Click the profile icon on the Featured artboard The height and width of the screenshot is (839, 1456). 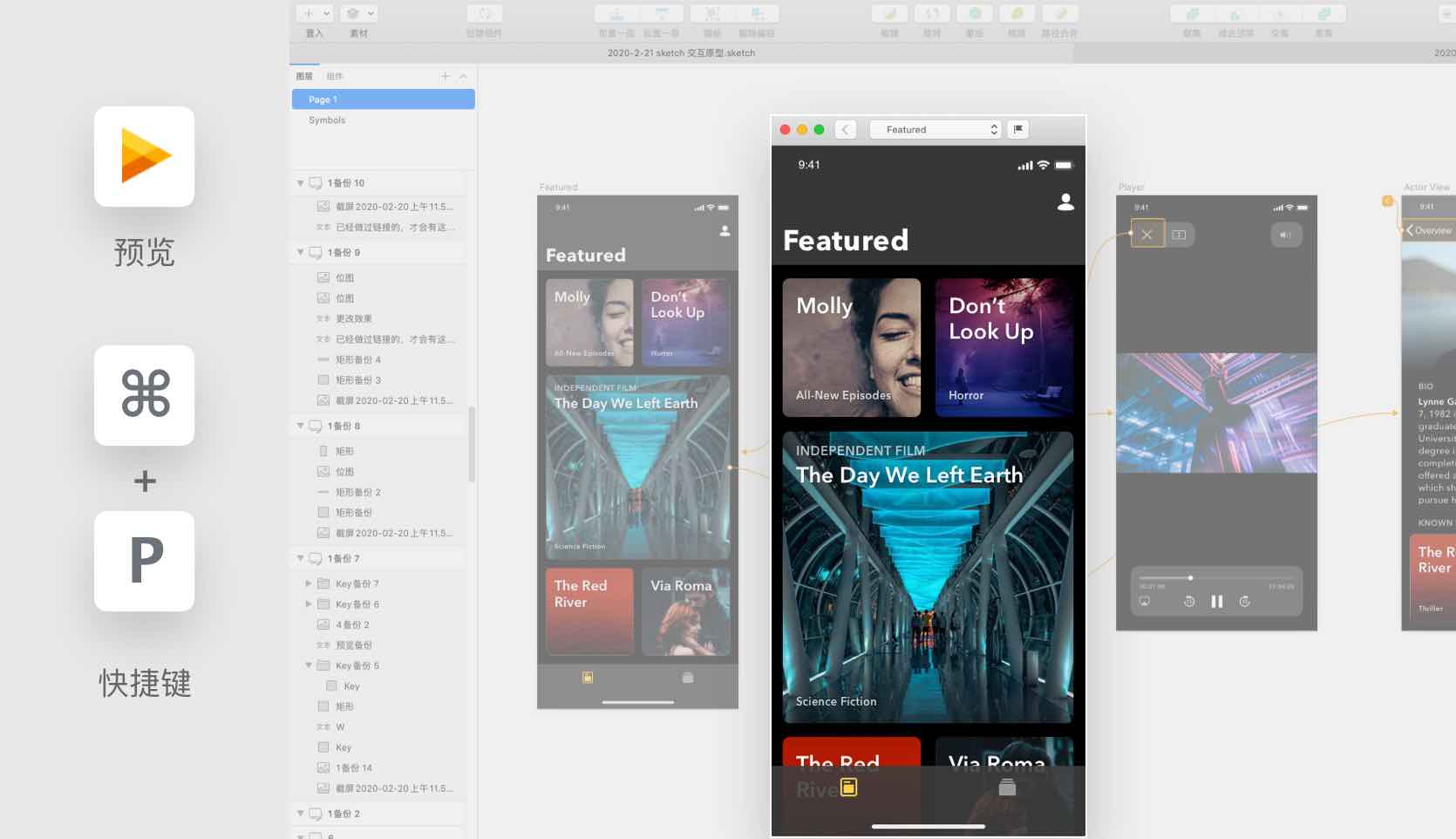[x=725, y=231]
